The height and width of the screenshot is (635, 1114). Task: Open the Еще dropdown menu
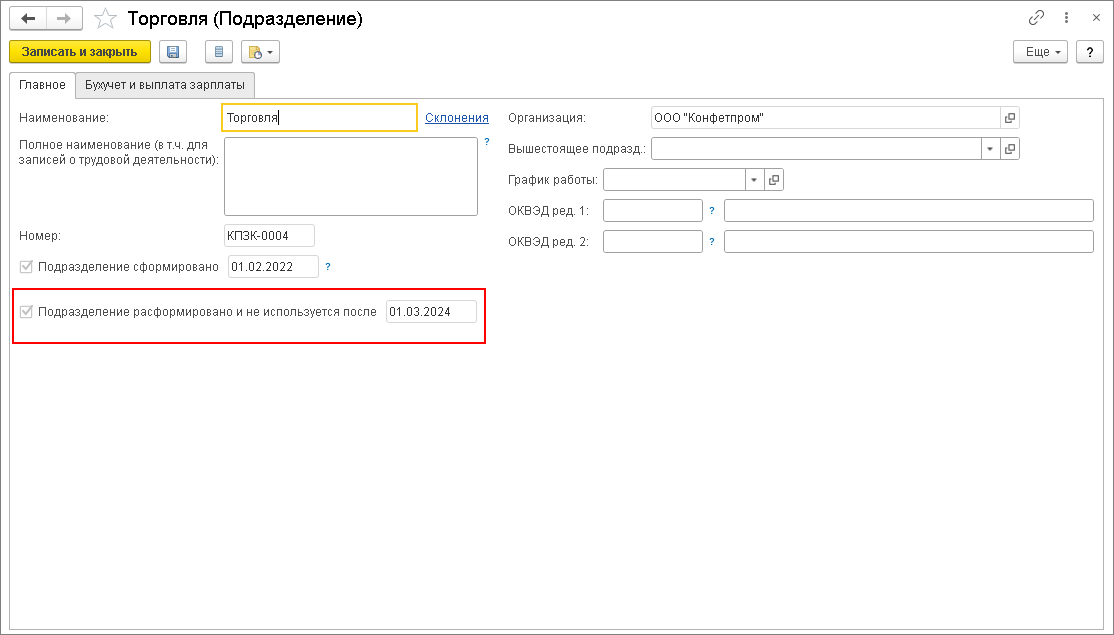(1040, 52)
